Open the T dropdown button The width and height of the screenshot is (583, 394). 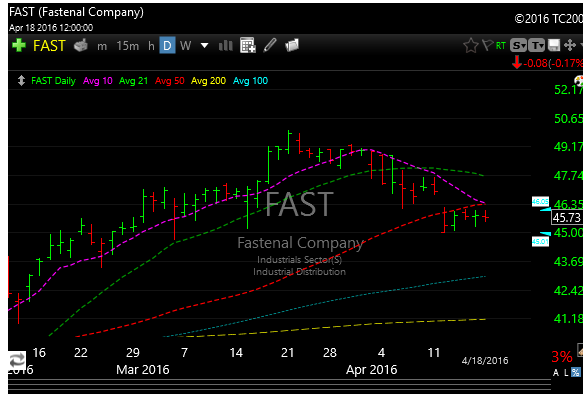[536, 45]
